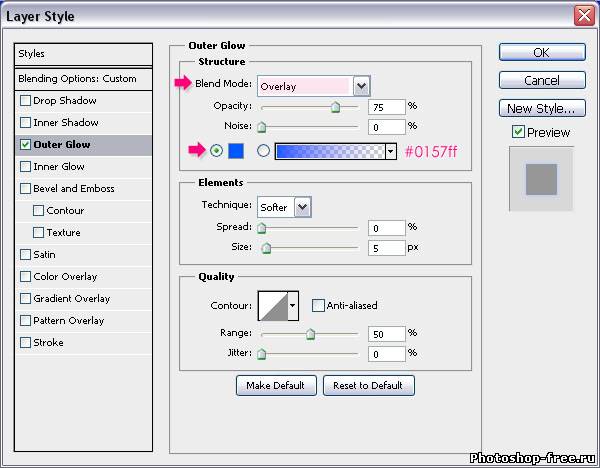Click the Make Default button

tap(276, 385)
